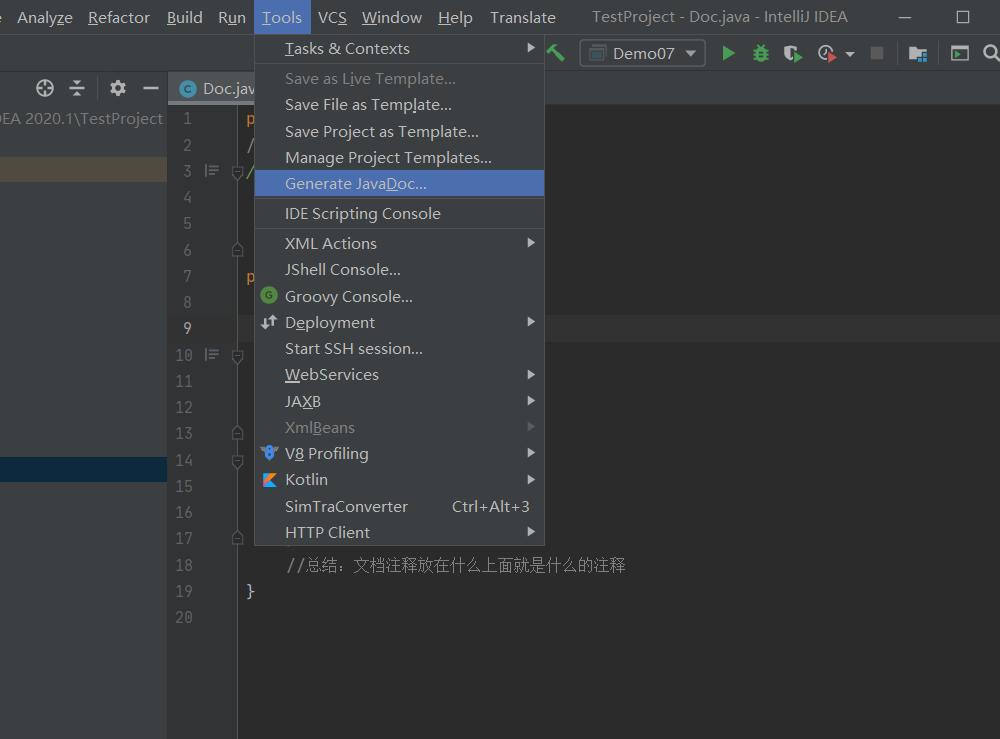Click the Tools menu in menu bar
The image size is (1000, 739).
[x=282, y=17]
